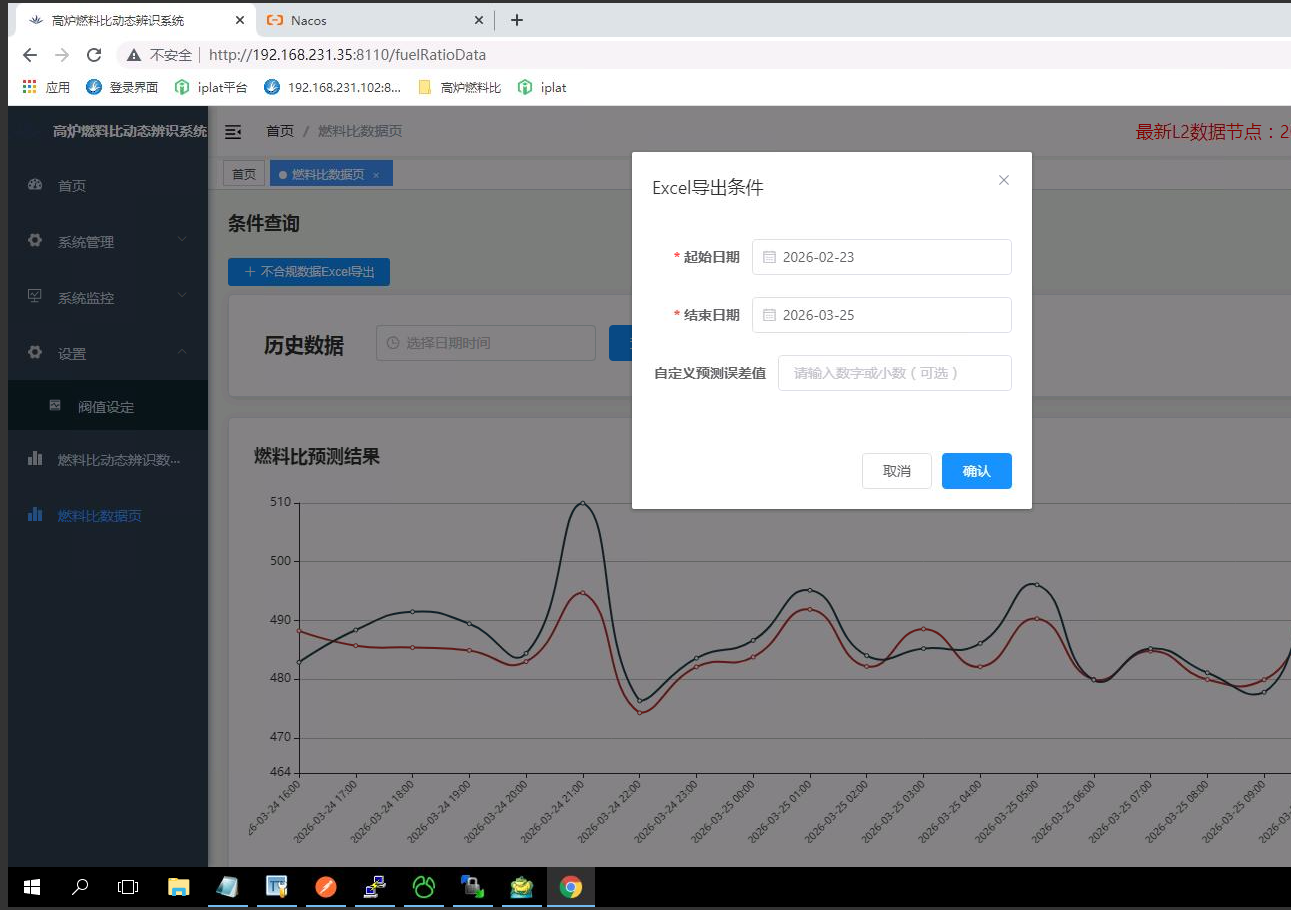Open the 高炉燃料比 bookmark folder
Image resolution: width=1291 pixels, height=910 pixels.
point(460,87)
